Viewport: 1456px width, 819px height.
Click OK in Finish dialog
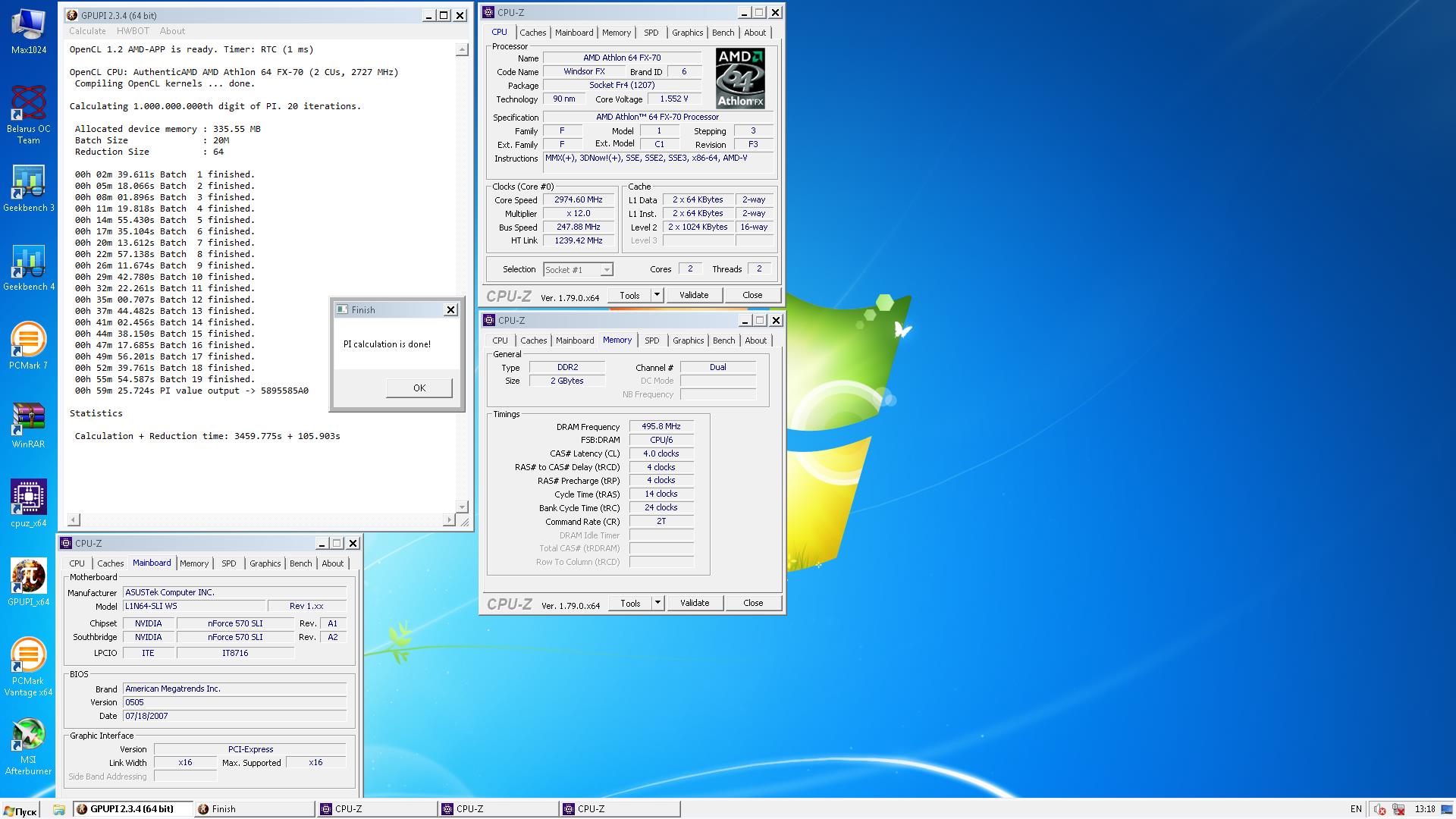pyautogui.click(x=419, y=388)
